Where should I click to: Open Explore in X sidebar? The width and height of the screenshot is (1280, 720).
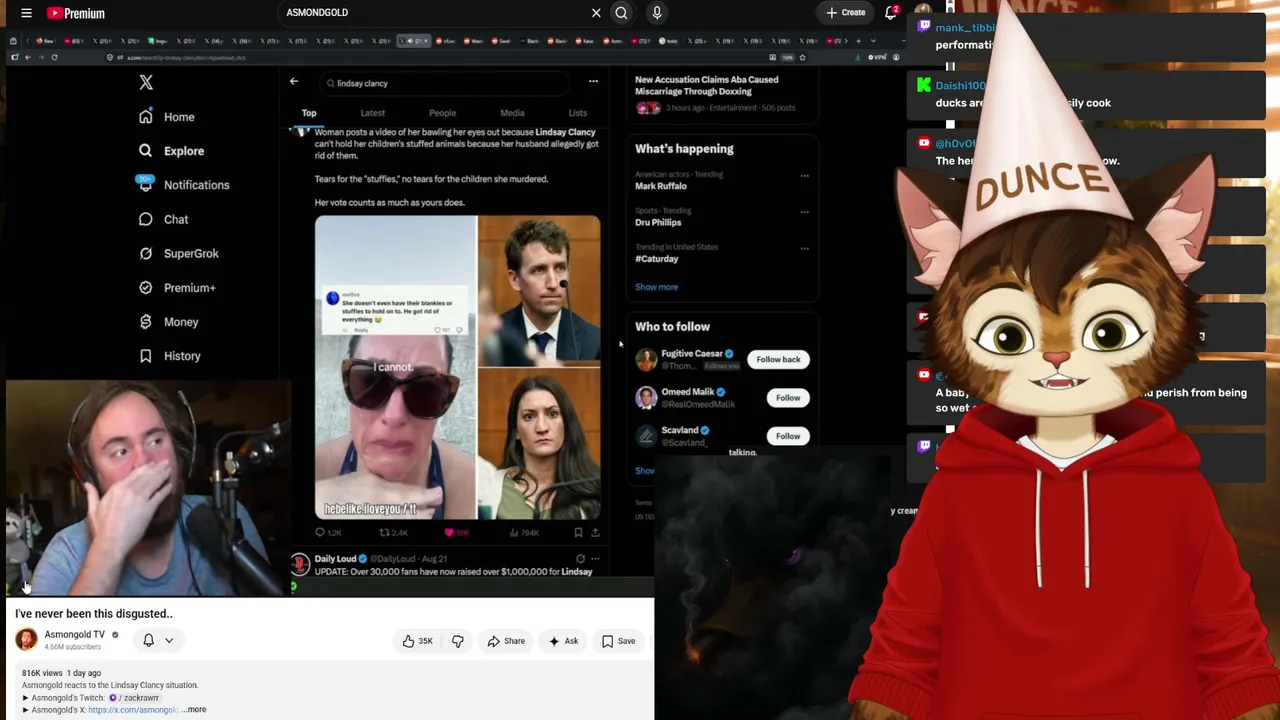[x=171, y=151]
